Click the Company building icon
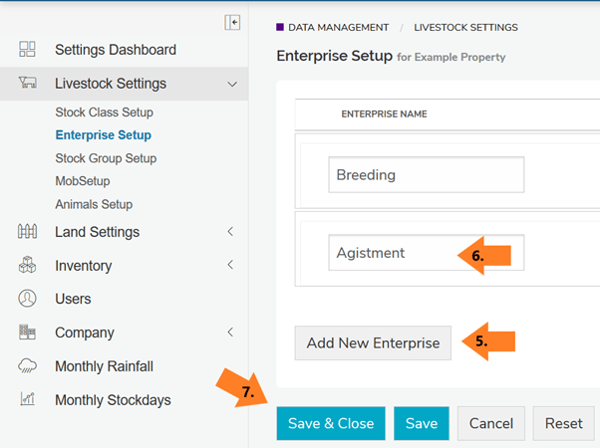The image size is (600, 448). tap(28, 333)
